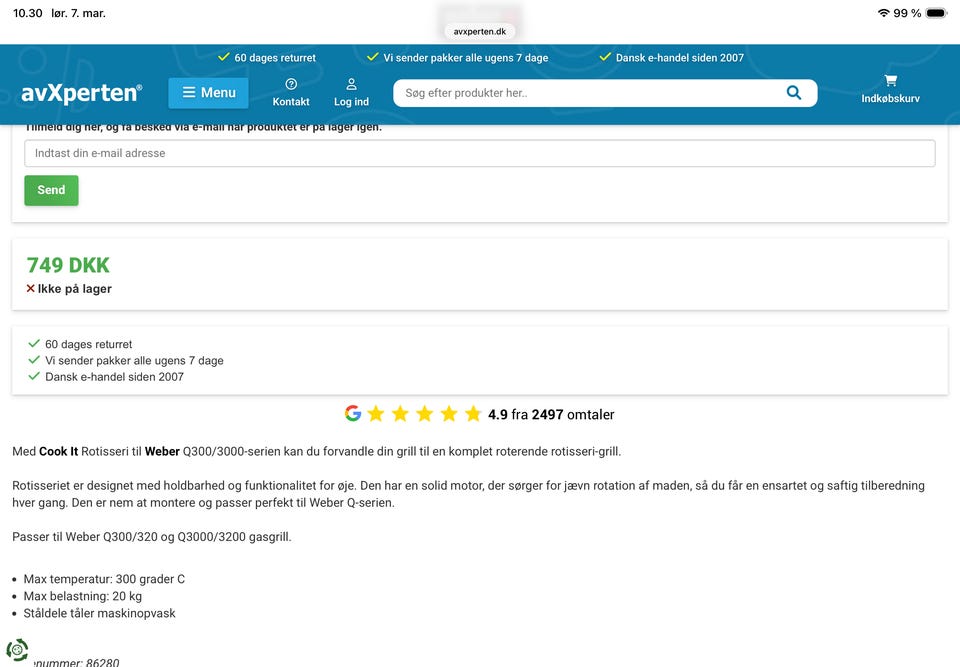Click the Wi-Fi status icon
Image resolution: width=960 pixels, height=667 pixels.
[x=883, y=13]
